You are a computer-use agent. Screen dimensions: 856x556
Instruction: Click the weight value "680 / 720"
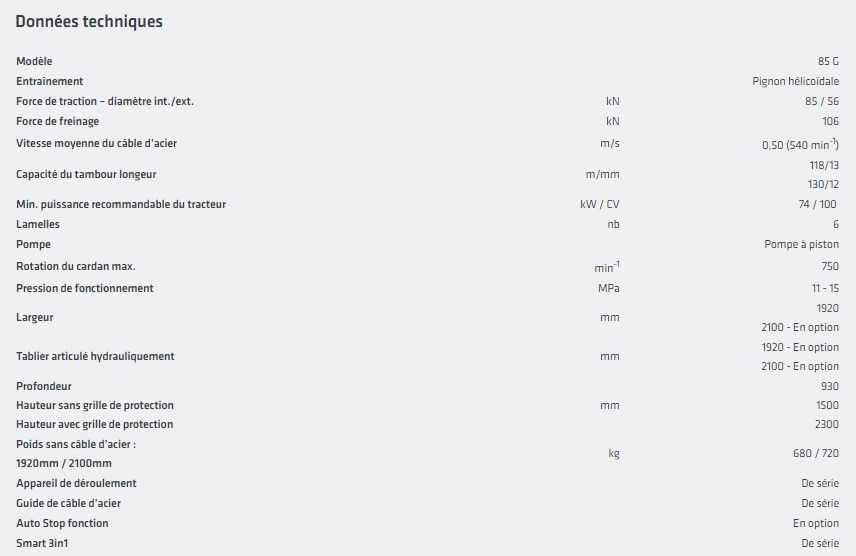pos(816,454)
